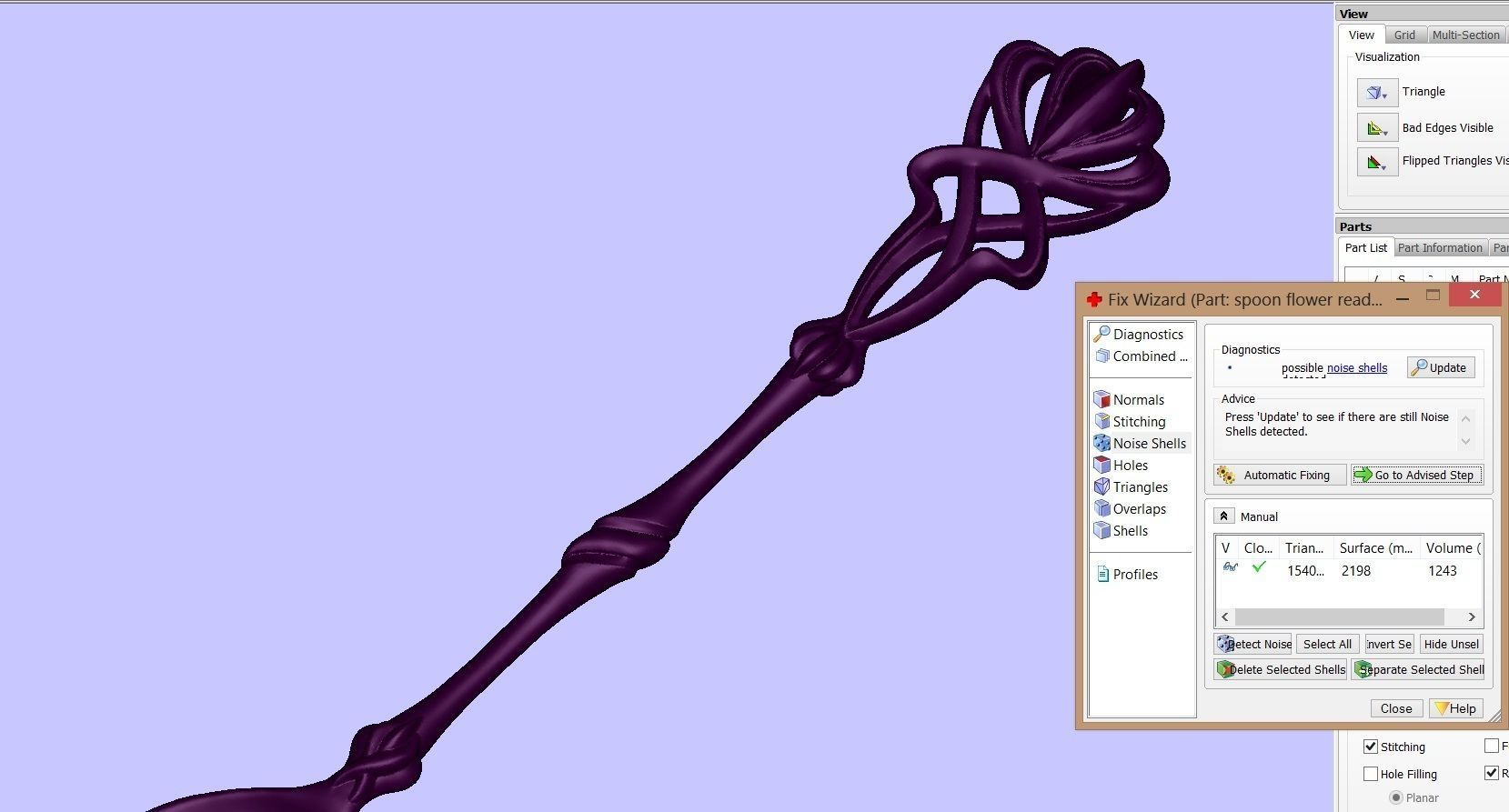
Task: Click the Surface column header
Action: point(1376,547)
